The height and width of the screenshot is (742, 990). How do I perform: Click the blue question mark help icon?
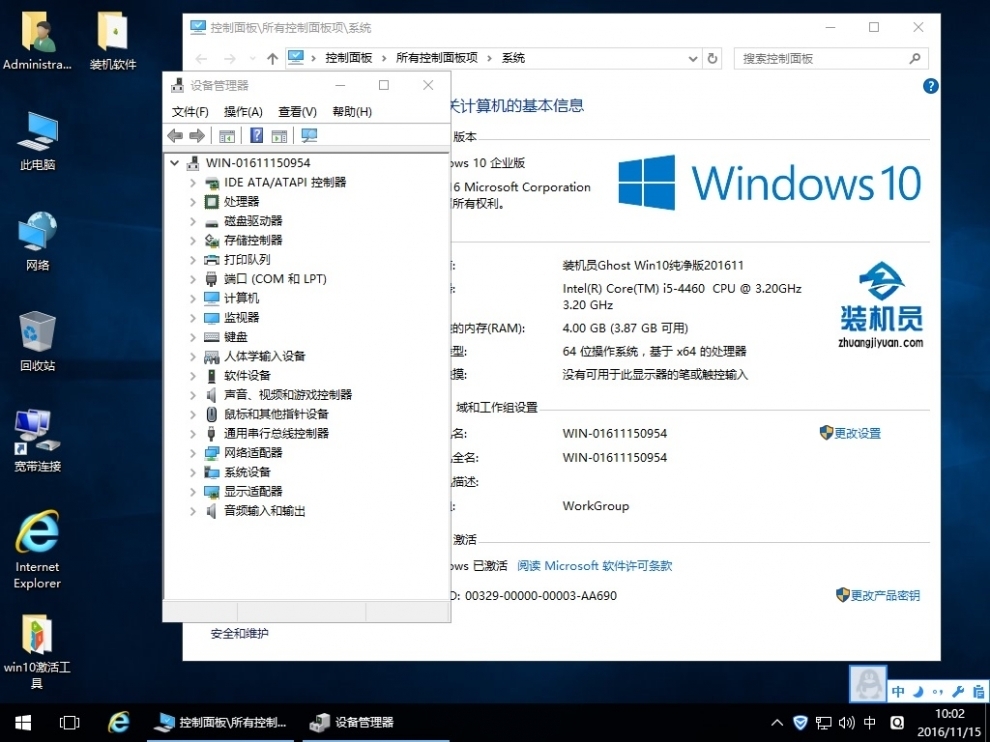click(257, 136)
